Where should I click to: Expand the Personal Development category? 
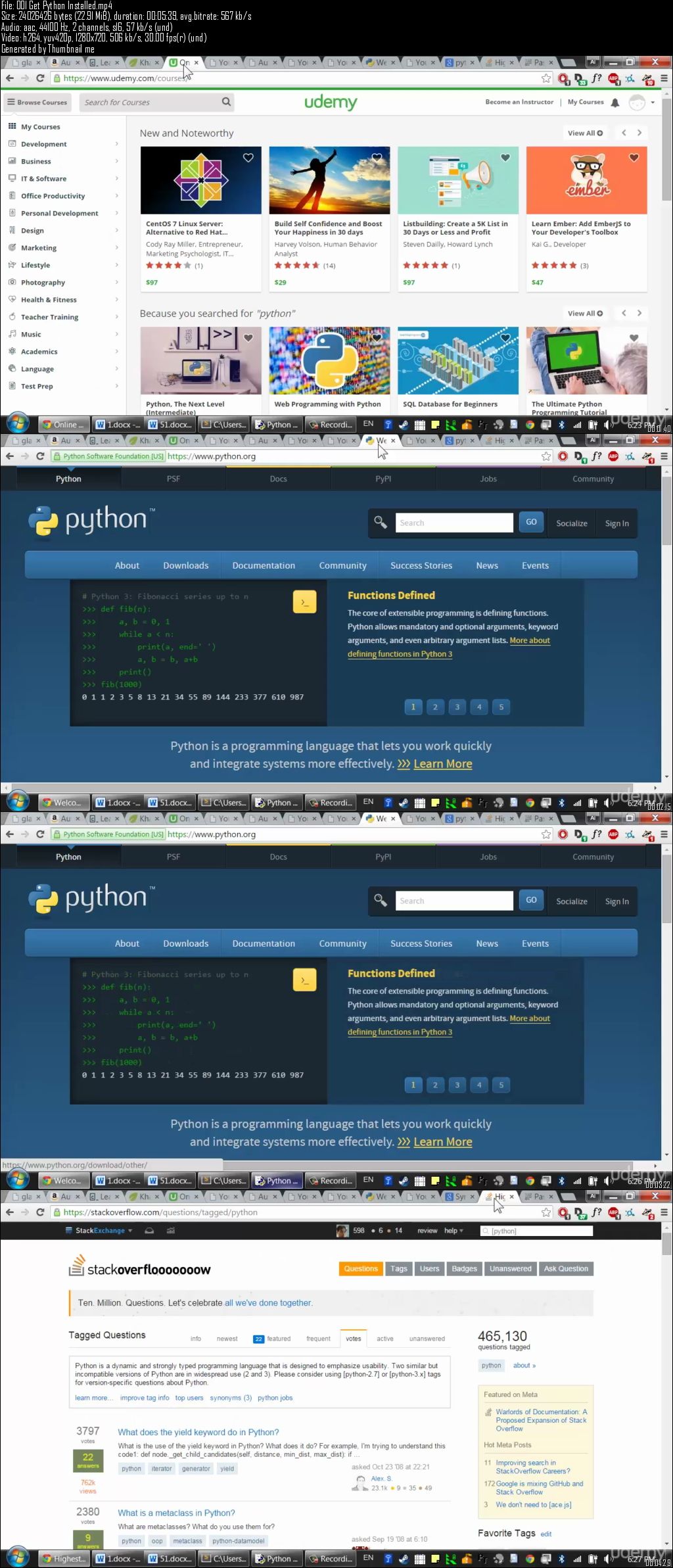pyautogui.click(x=63, y=213)
